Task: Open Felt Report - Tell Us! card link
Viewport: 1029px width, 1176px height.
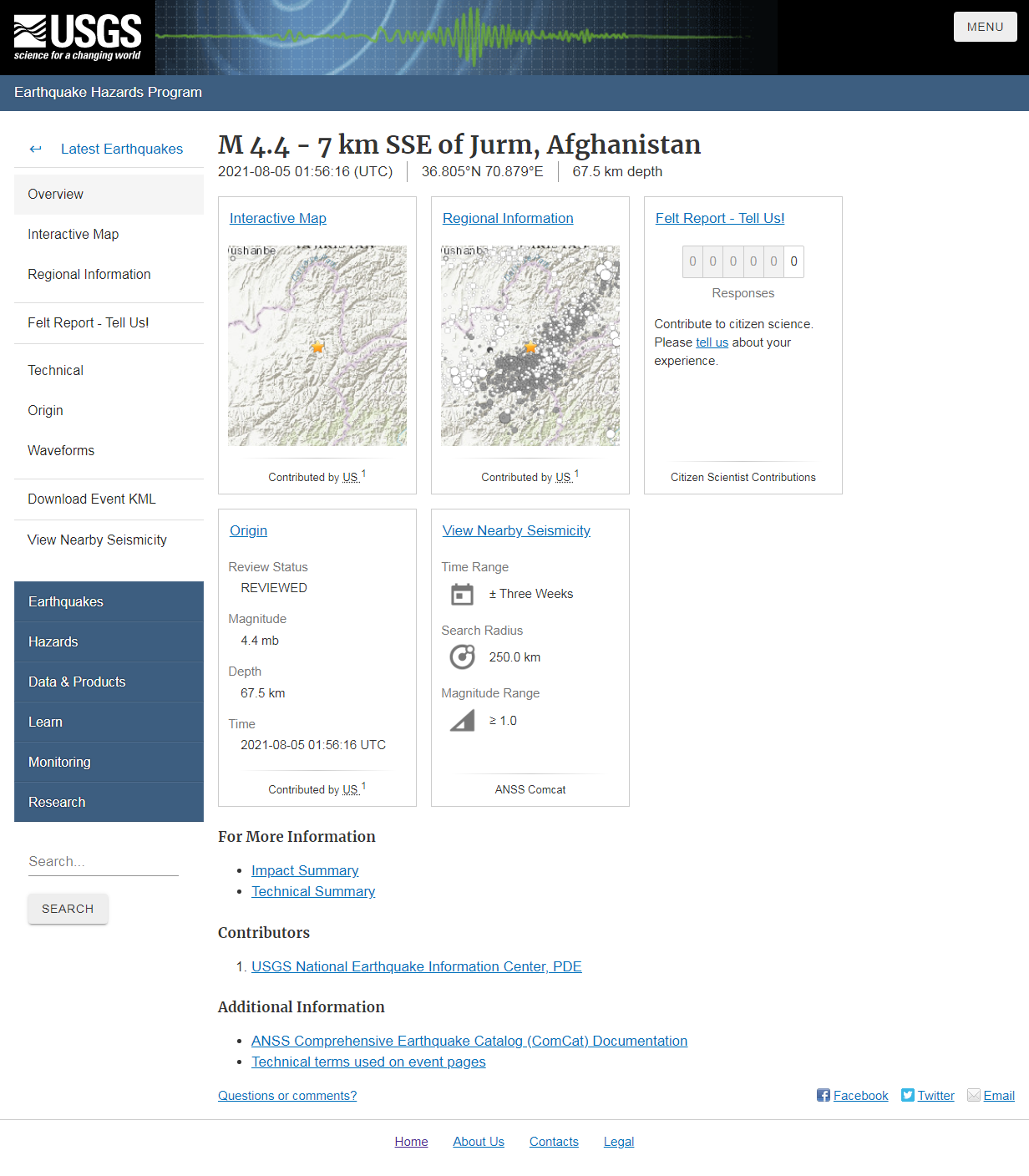Action: click(720, 218)
